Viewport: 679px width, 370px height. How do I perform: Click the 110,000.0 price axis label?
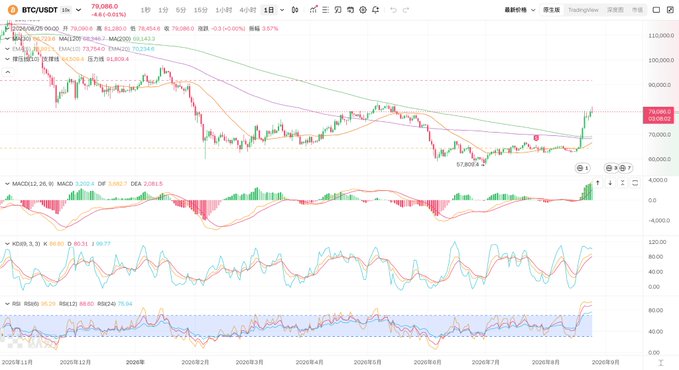tap(661, 36)
